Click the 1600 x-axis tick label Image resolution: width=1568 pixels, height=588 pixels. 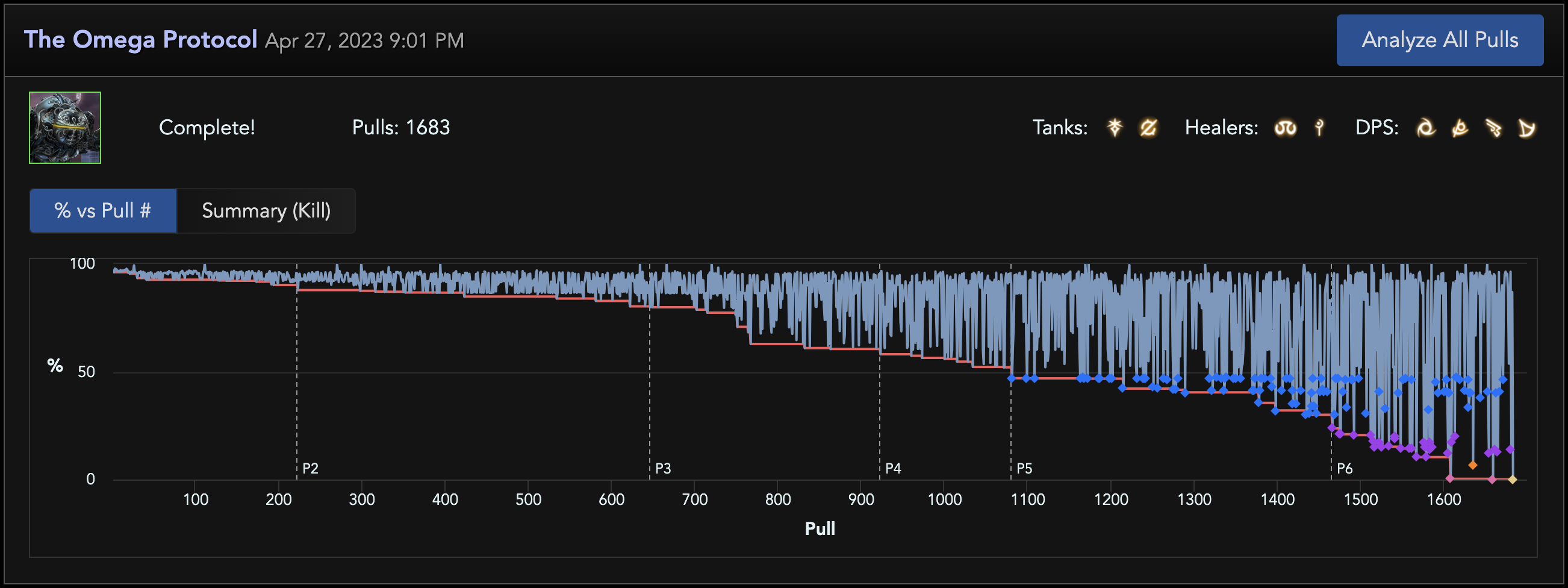pos(1444,499)
